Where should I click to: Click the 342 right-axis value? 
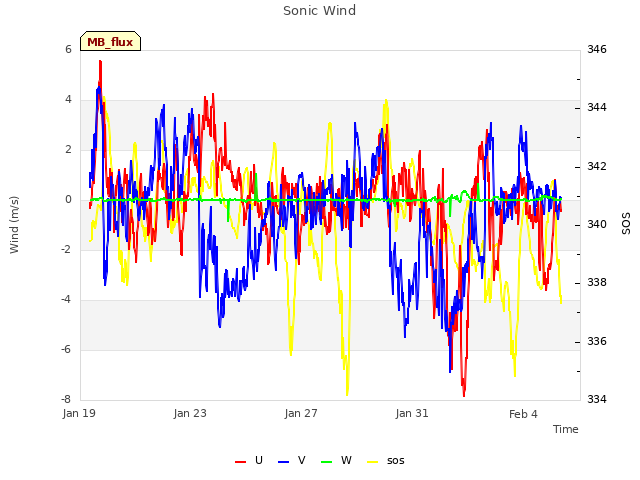(x=597, y=166)
